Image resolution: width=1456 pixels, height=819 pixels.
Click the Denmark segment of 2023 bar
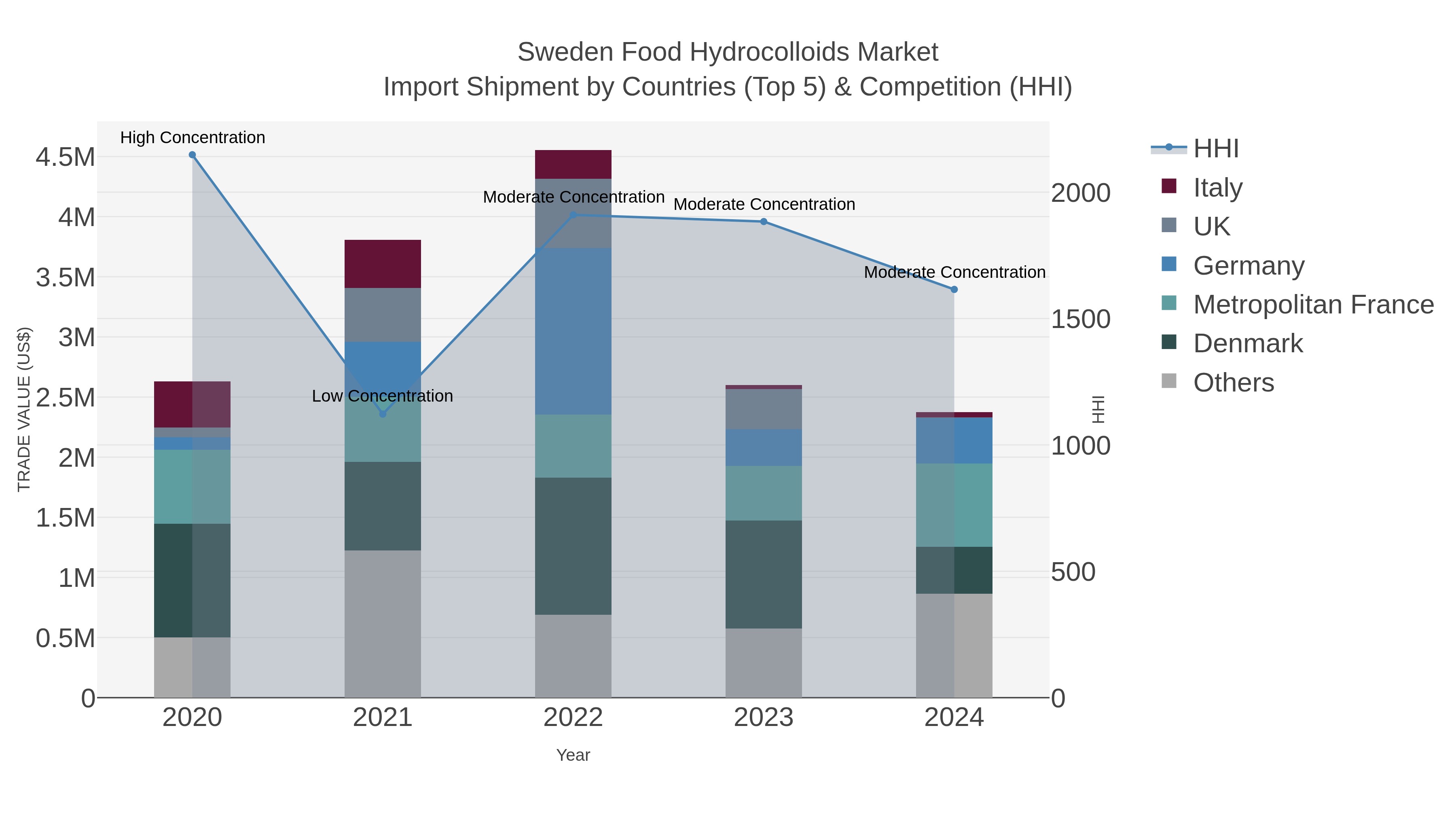[764, 574]
